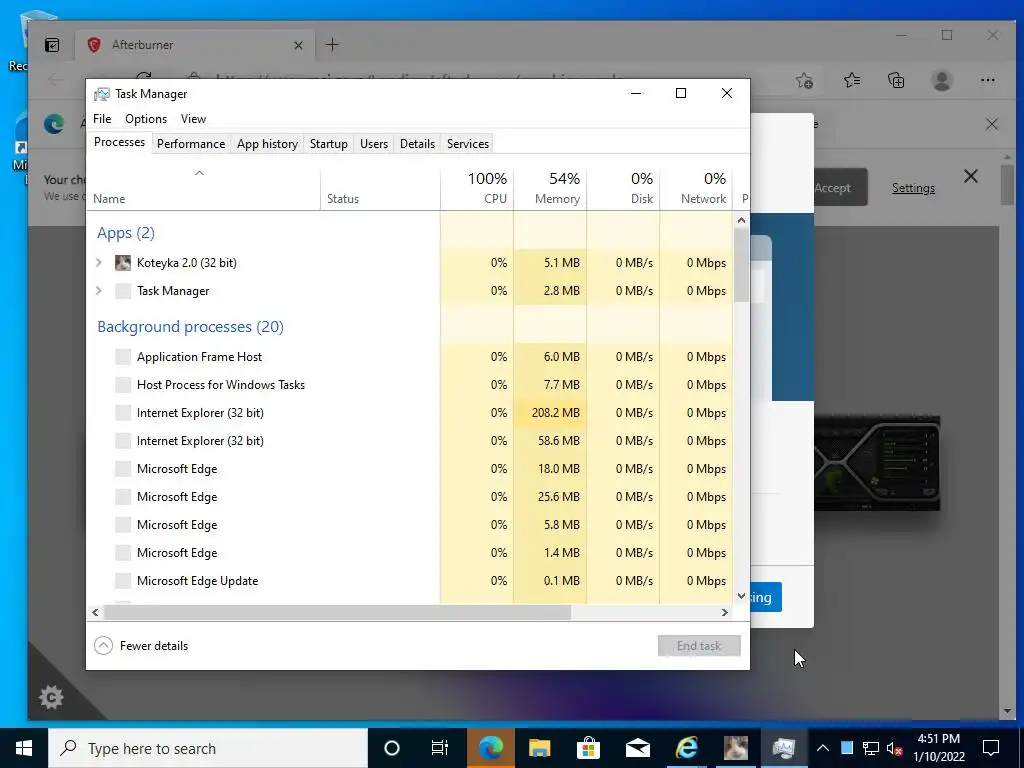The height and width of the screenshot is (768, 1024).
Task: Click settings gear in page corner
Action: 52,697
